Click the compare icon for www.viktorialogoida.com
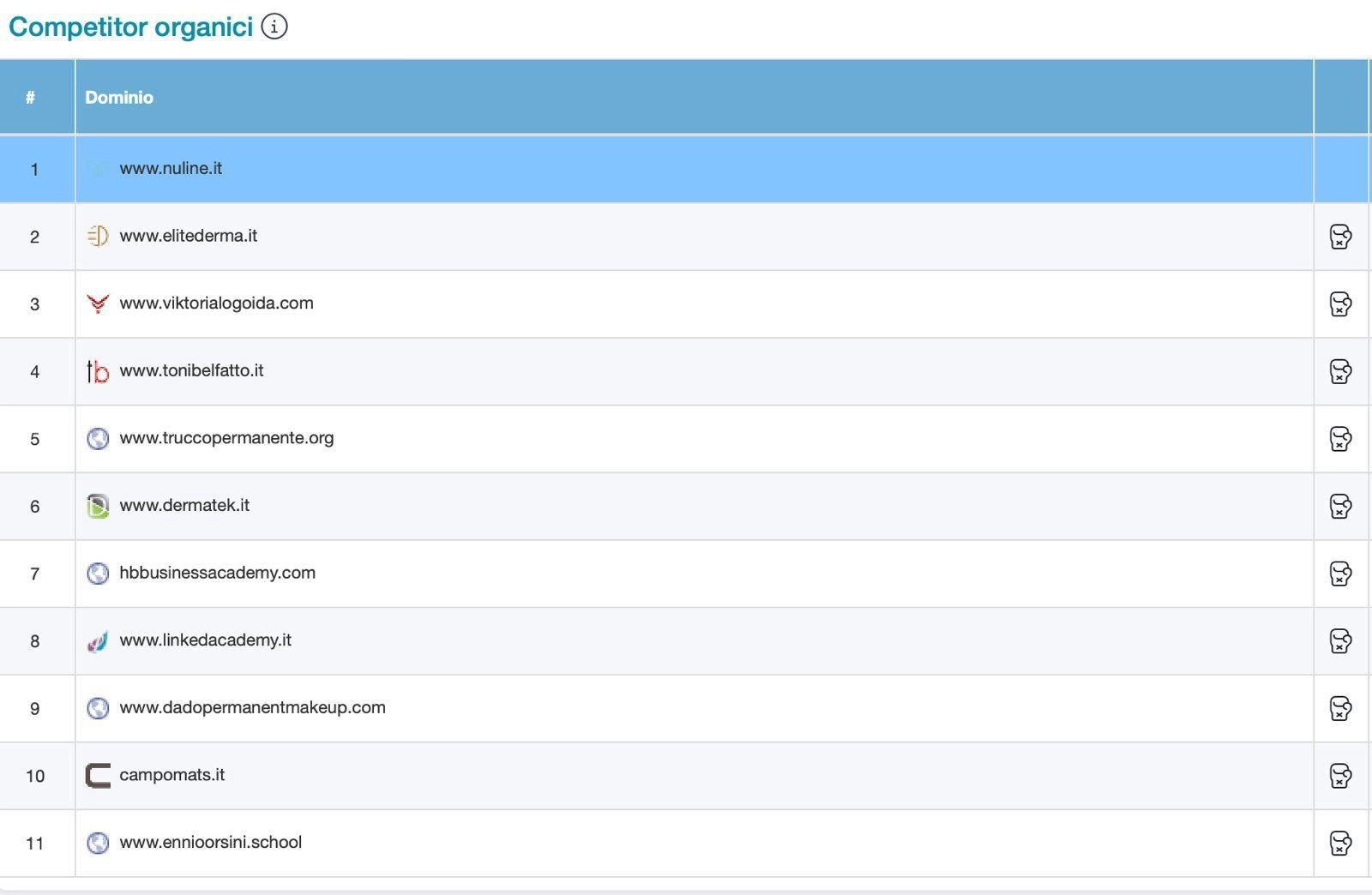 (1340, 304)
